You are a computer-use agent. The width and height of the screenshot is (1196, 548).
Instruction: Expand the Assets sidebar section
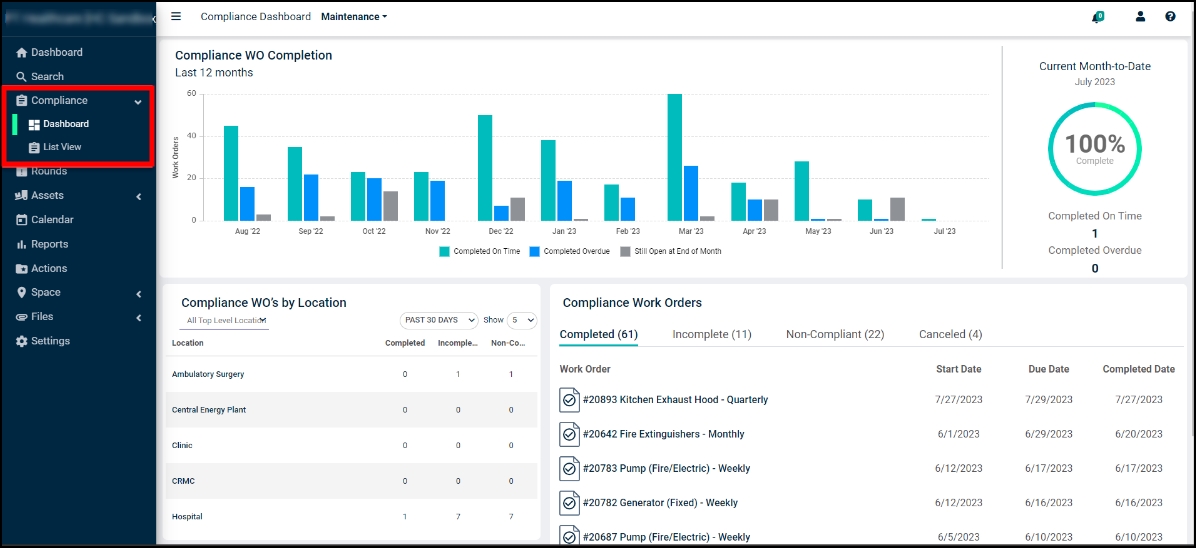click(79, 195)
